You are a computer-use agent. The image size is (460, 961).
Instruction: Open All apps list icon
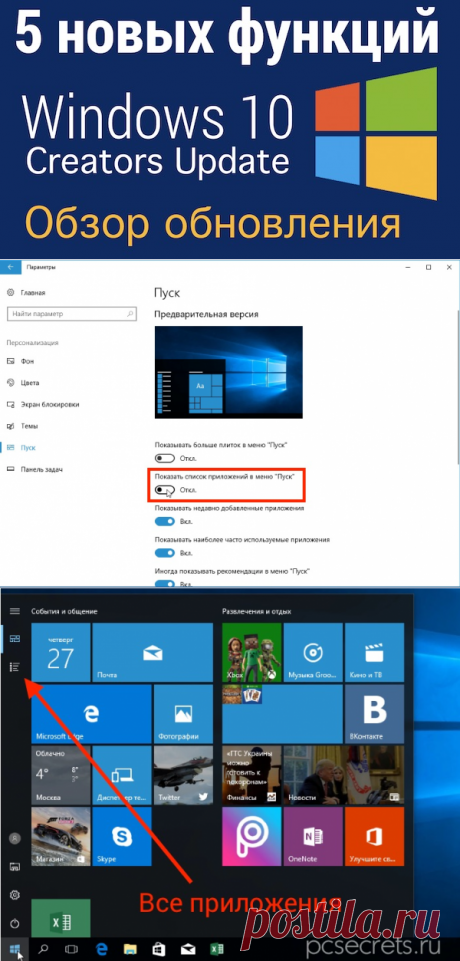[15, 667]
